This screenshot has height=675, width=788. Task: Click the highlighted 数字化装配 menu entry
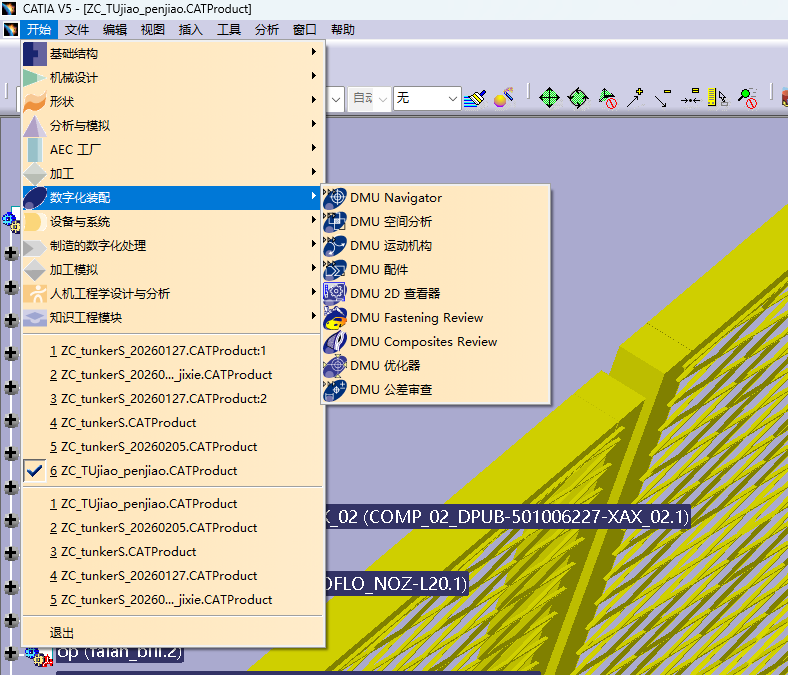(172, 198)
